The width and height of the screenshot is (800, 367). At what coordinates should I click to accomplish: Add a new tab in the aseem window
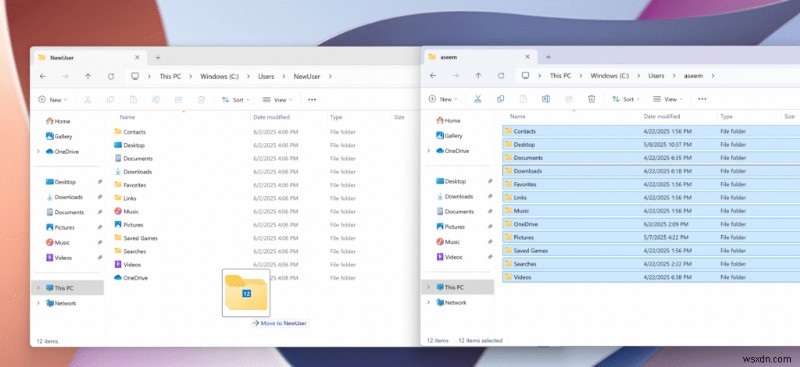(548, 57)
